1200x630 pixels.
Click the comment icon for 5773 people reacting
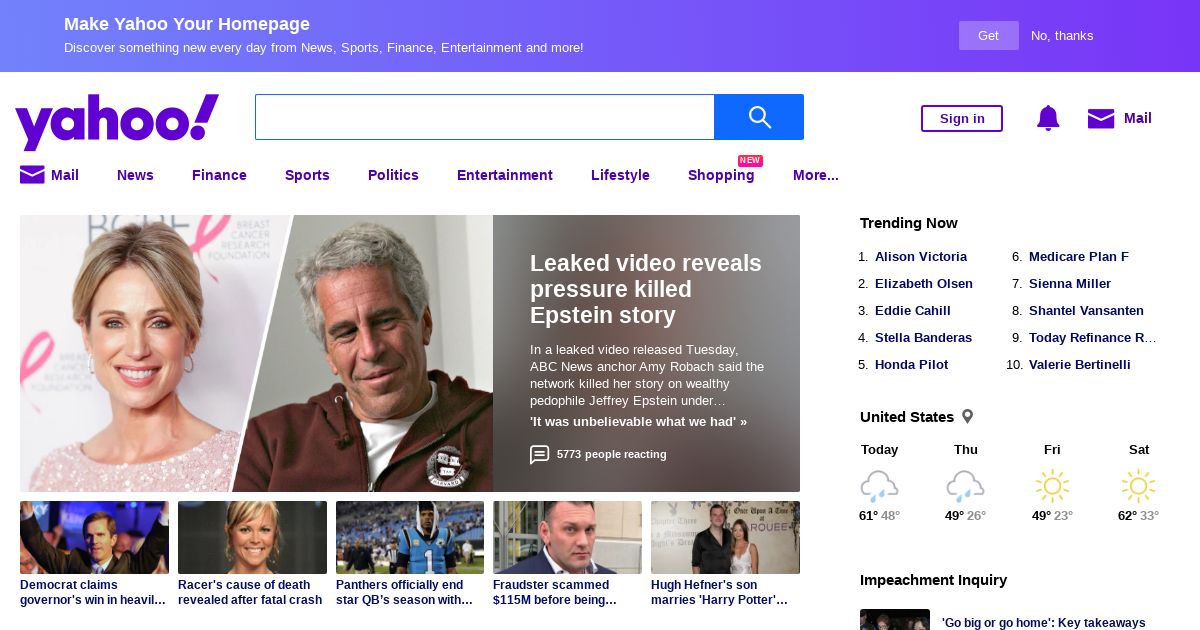click(x=539, y=454)
